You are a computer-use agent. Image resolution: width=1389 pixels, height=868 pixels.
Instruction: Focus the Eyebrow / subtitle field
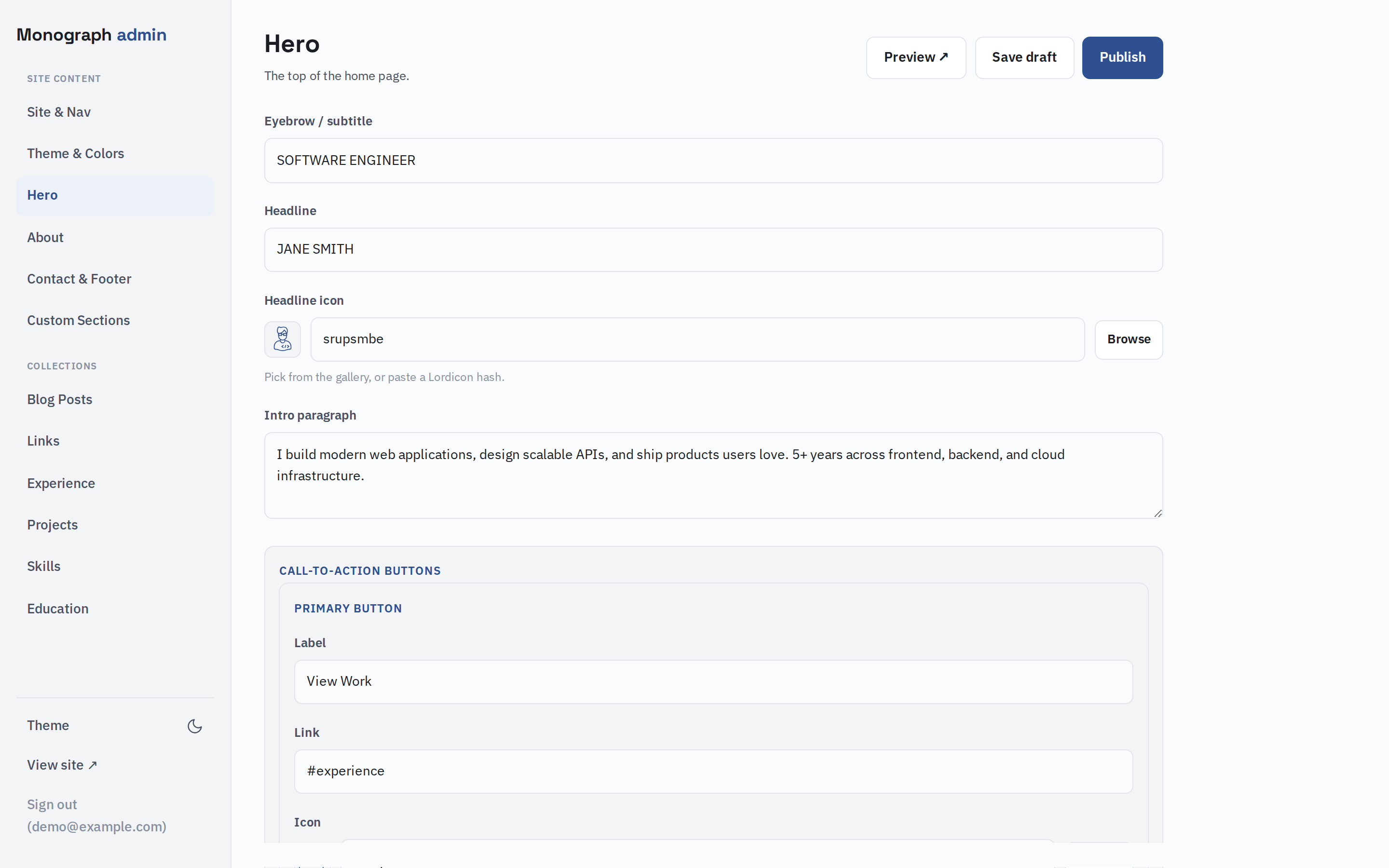click(x=713, y=161)
